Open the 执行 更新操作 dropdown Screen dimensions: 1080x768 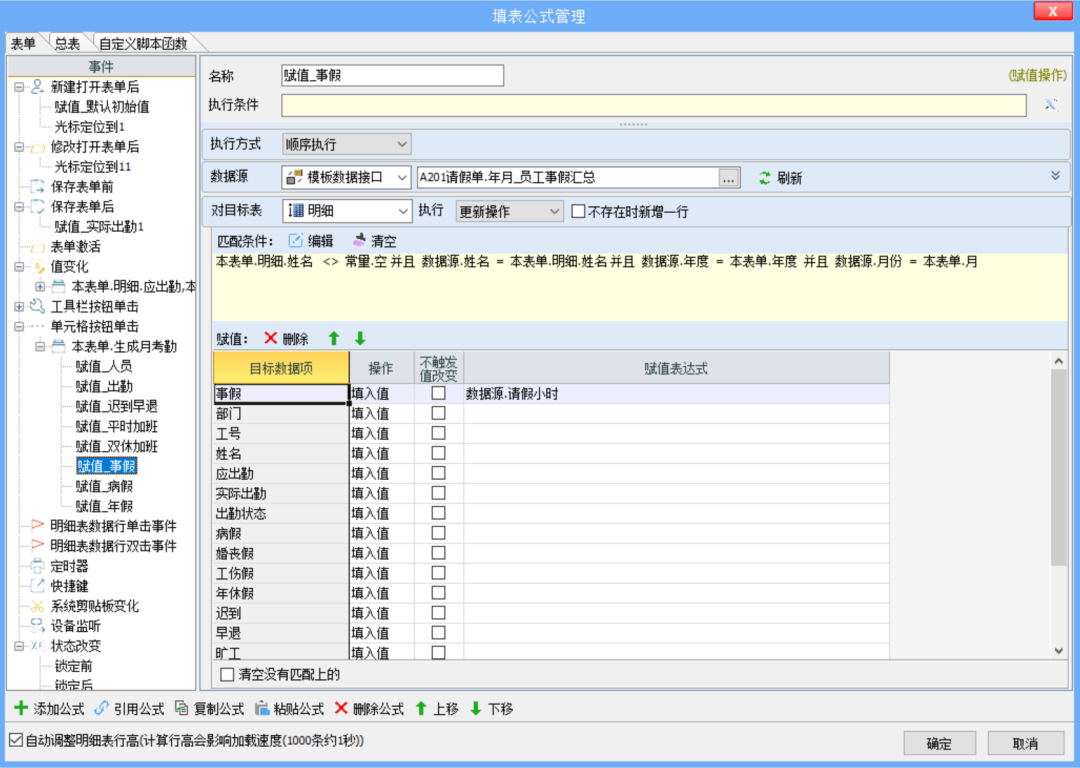click(509, 211)
